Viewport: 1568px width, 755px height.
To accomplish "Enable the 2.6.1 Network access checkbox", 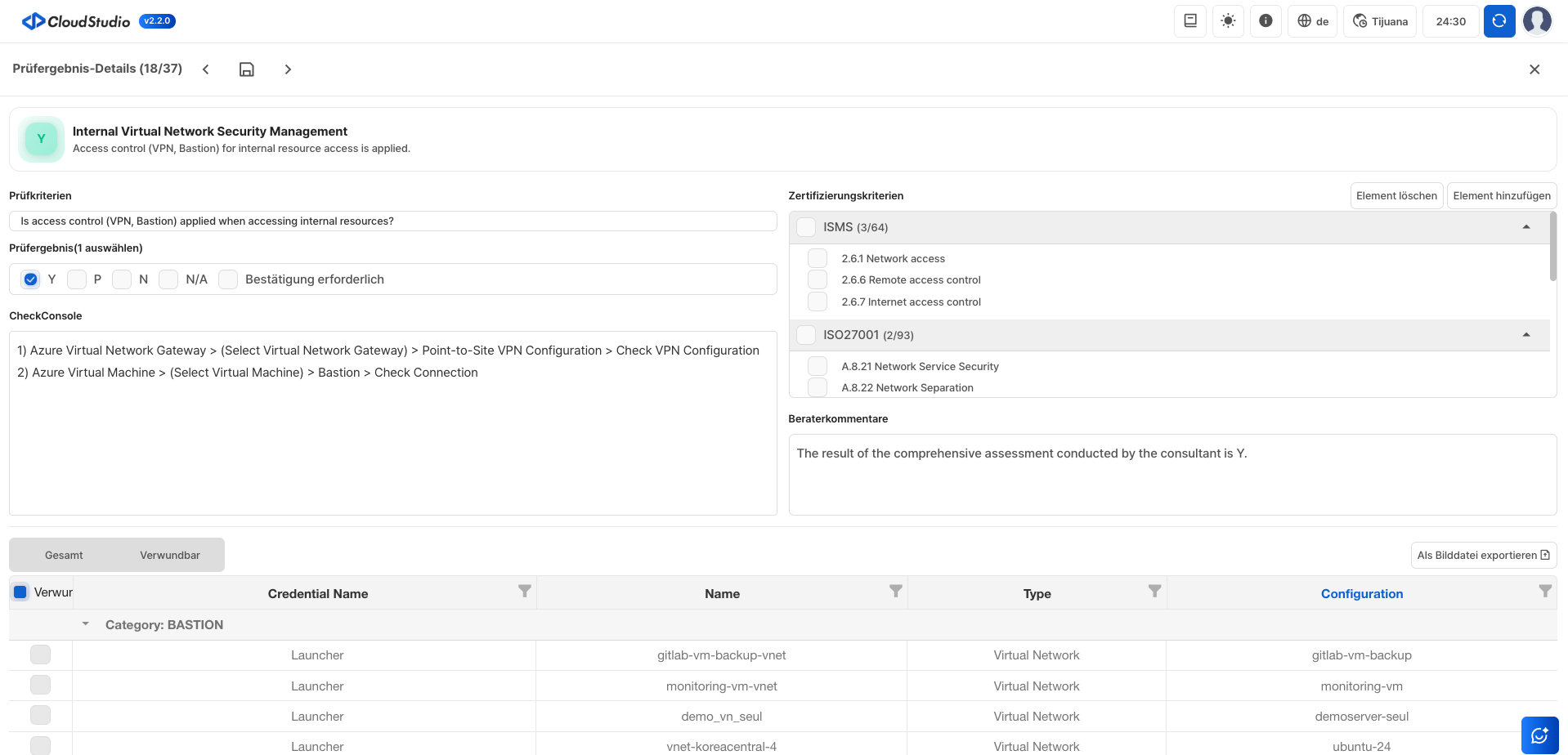I will [x=818, y=258].
